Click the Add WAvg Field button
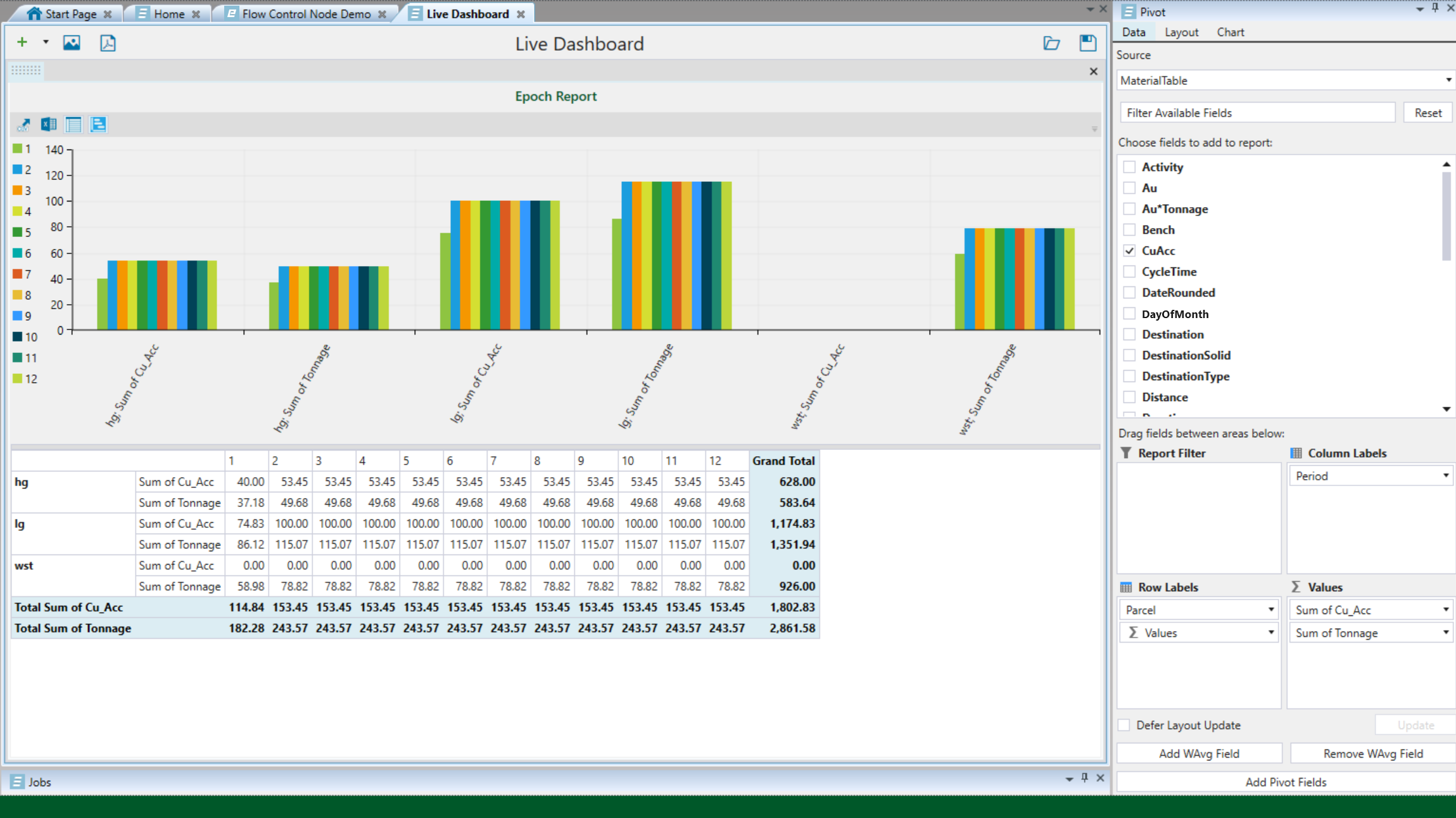 [1198, 753]
